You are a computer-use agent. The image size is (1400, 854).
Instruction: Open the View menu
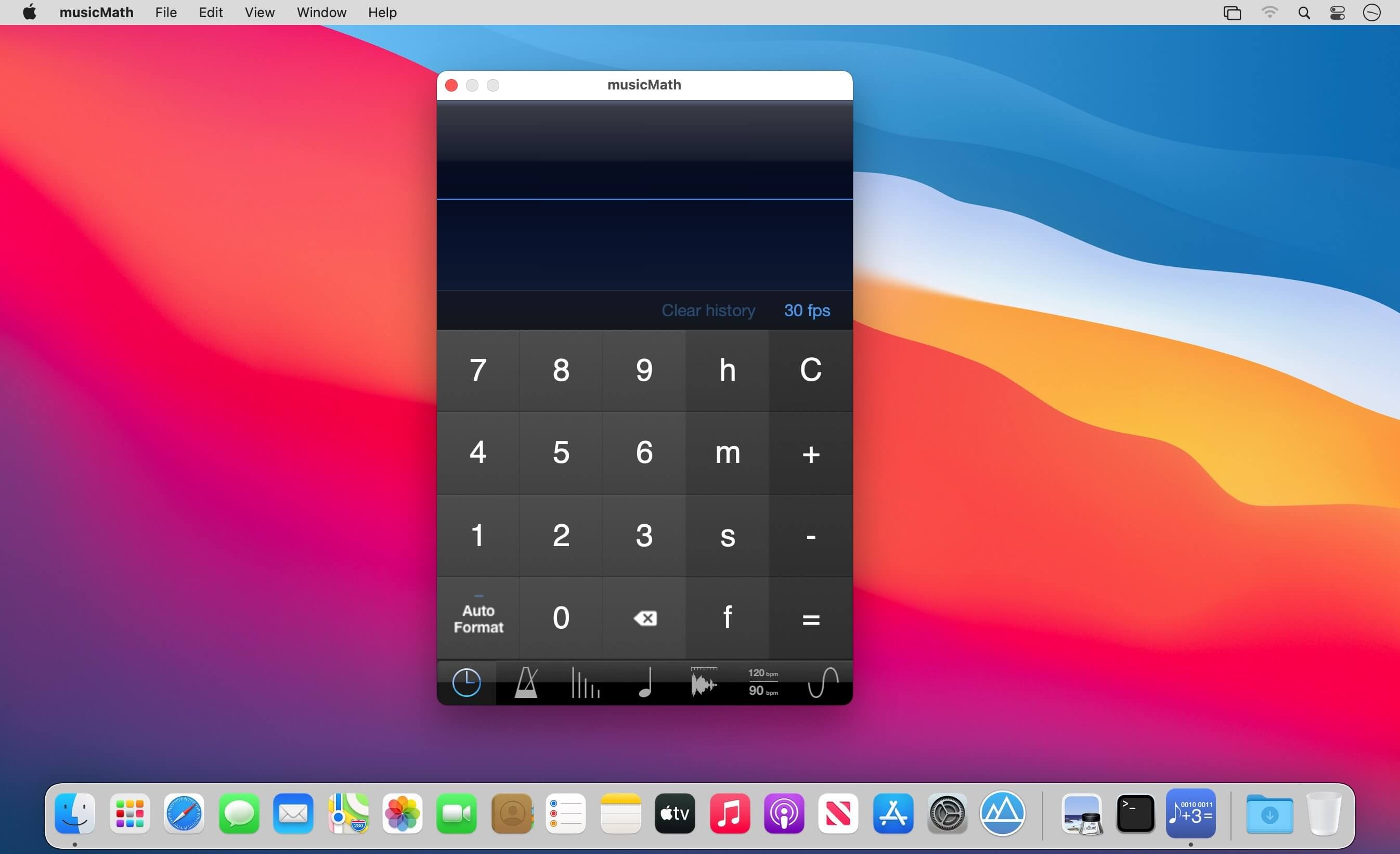click(259, 12)
